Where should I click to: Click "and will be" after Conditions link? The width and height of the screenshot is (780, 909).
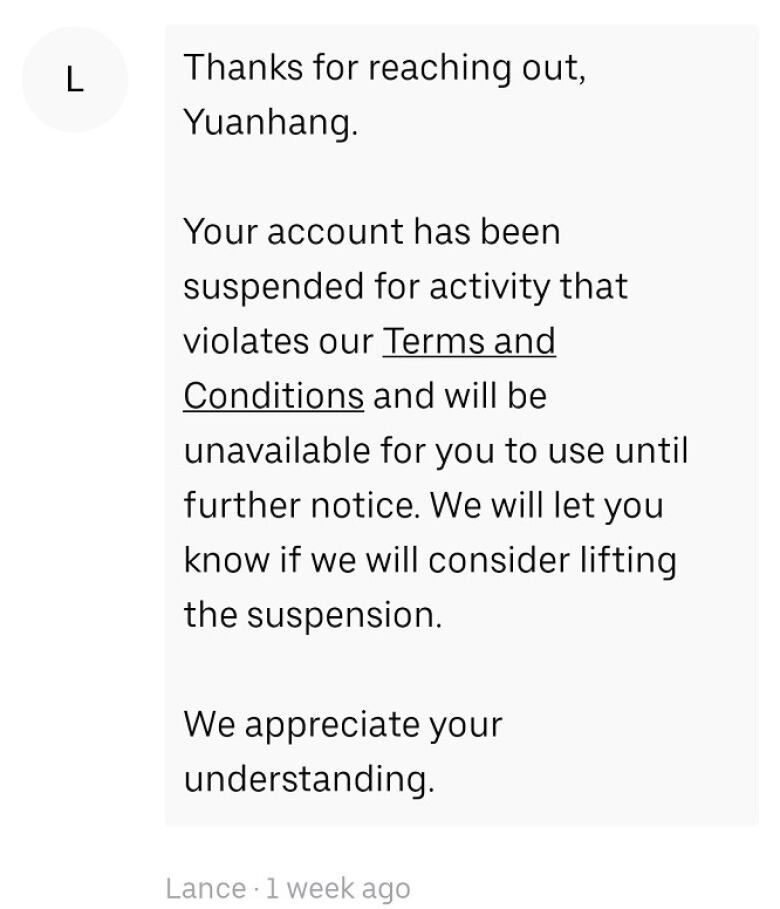(460, 396)
